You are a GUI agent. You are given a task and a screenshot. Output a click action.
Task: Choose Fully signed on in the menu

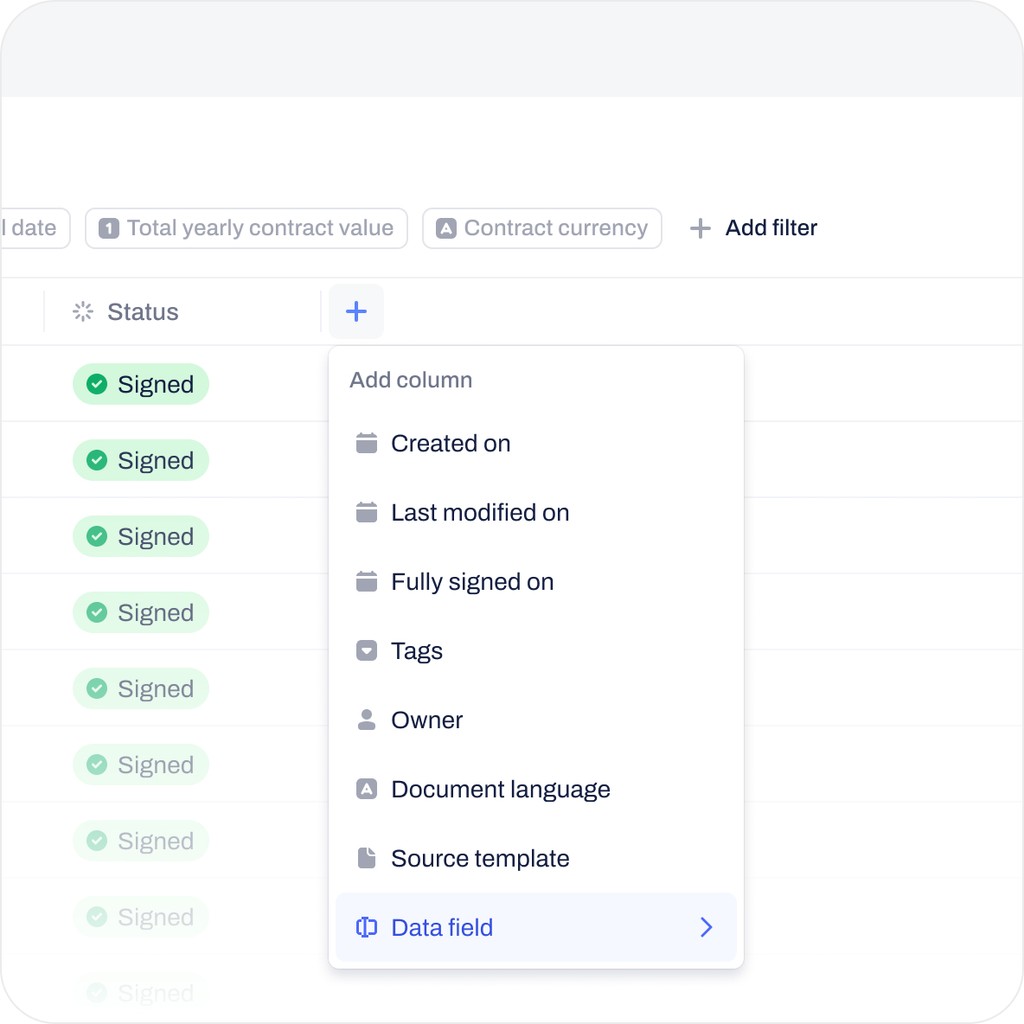coord(472,581)
